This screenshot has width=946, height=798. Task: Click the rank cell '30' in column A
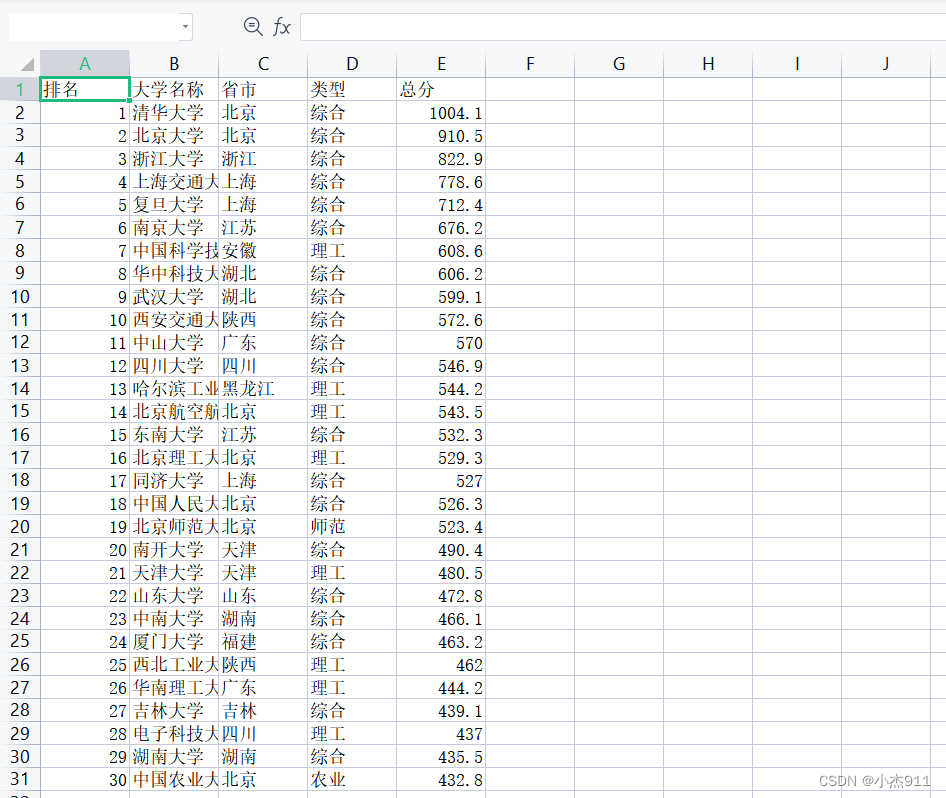[85, 779]
